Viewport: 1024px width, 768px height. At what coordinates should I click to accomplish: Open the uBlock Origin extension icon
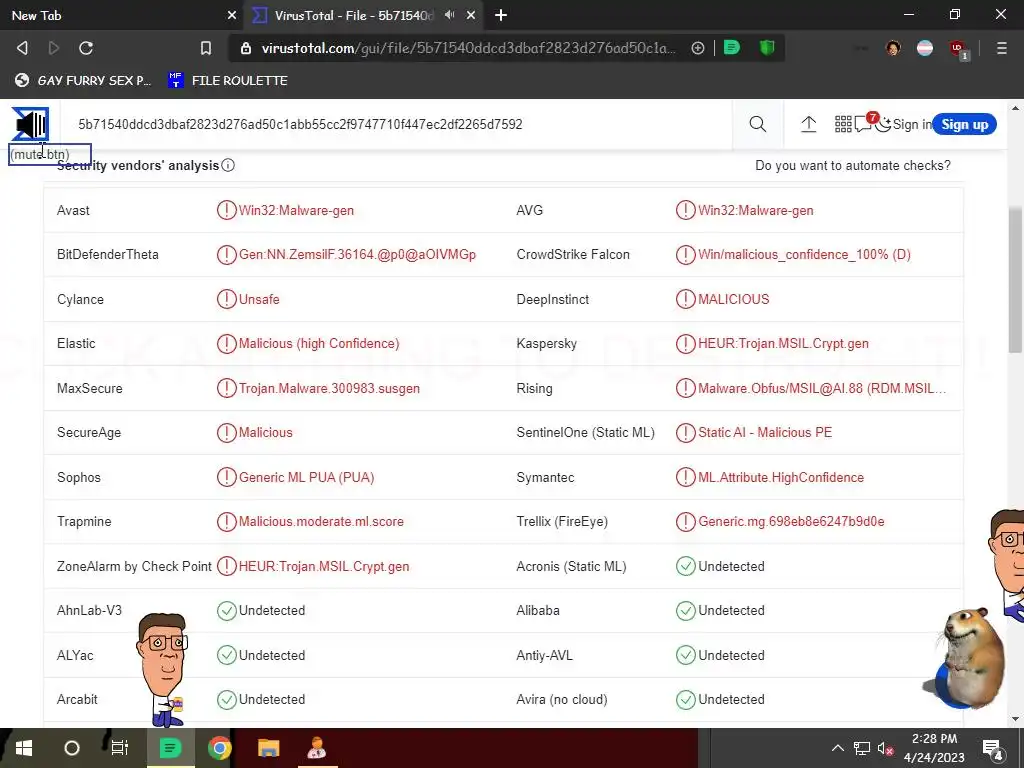(x=958, y=49)
